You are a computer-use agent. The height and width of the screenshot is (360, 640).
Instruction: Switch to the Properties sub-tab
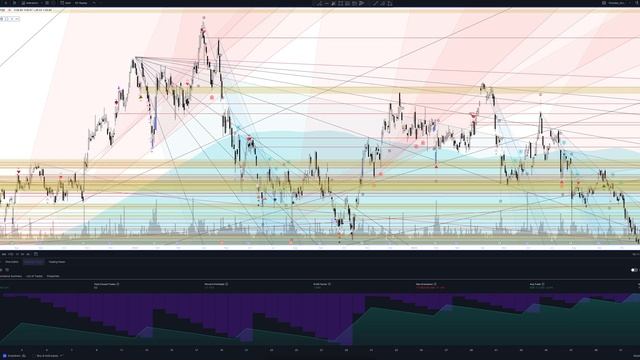[x=53, y=276]
